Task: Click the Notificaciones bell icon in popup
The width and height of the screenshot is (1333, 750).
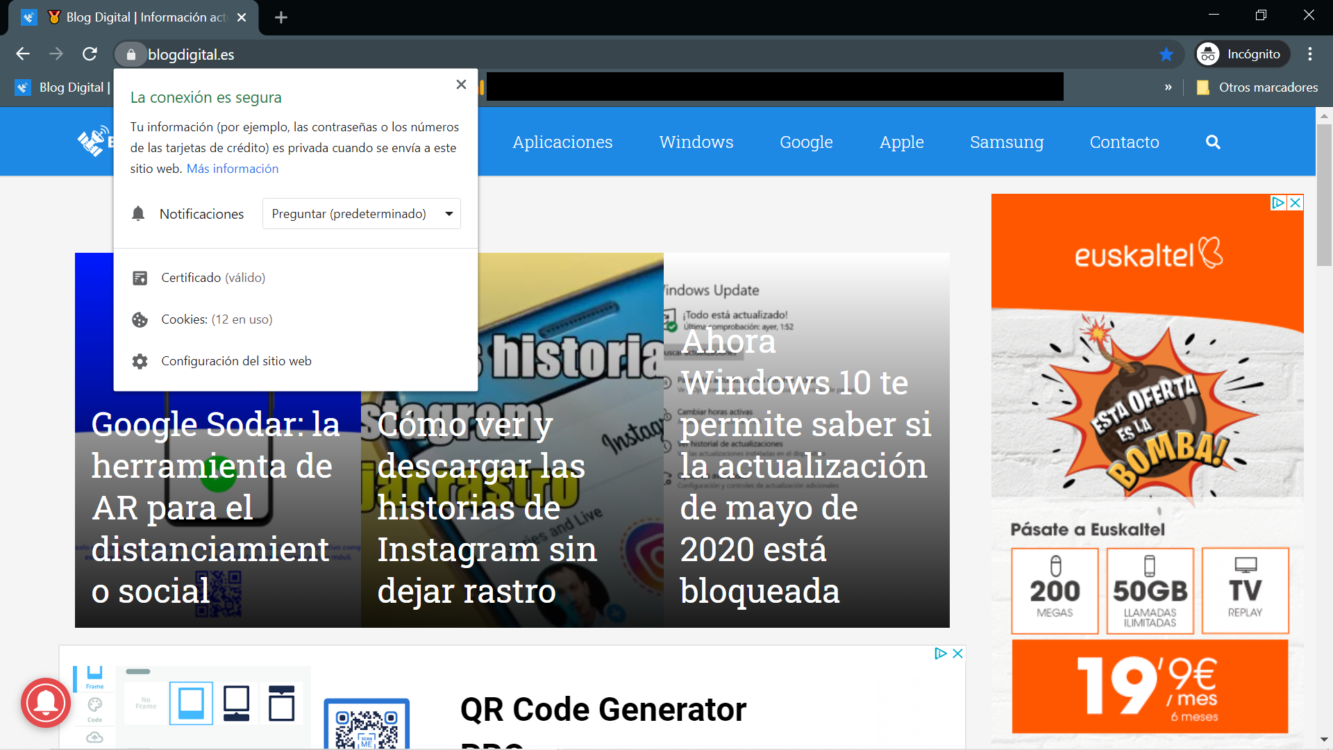Action: (139, 213)
